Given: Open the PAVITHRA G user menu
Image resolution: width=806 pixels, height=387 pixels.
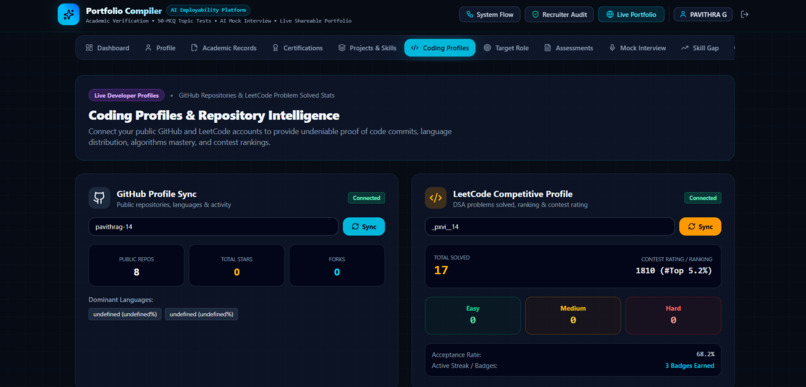Looking at the screenshot, I should (x=703, y=14).
